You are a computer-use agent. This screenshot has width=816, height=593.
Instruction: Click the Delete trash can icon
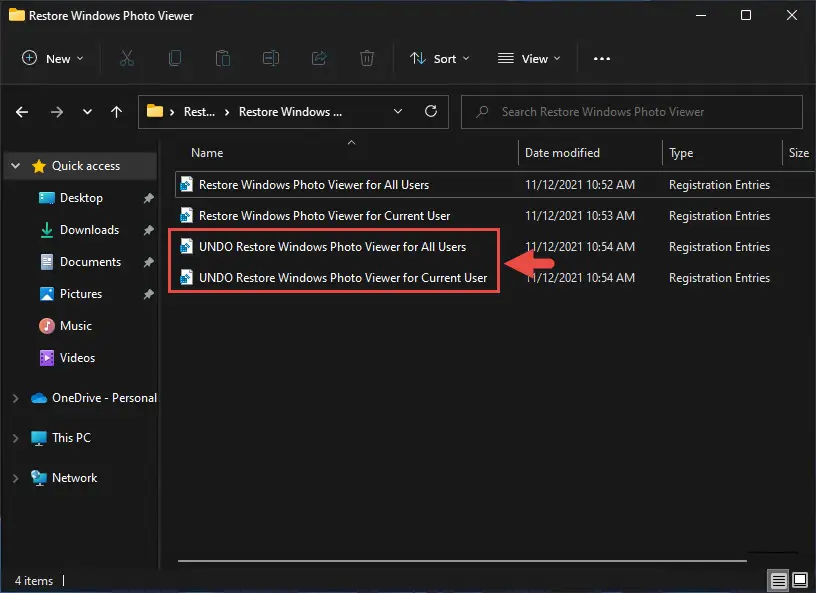367,58
